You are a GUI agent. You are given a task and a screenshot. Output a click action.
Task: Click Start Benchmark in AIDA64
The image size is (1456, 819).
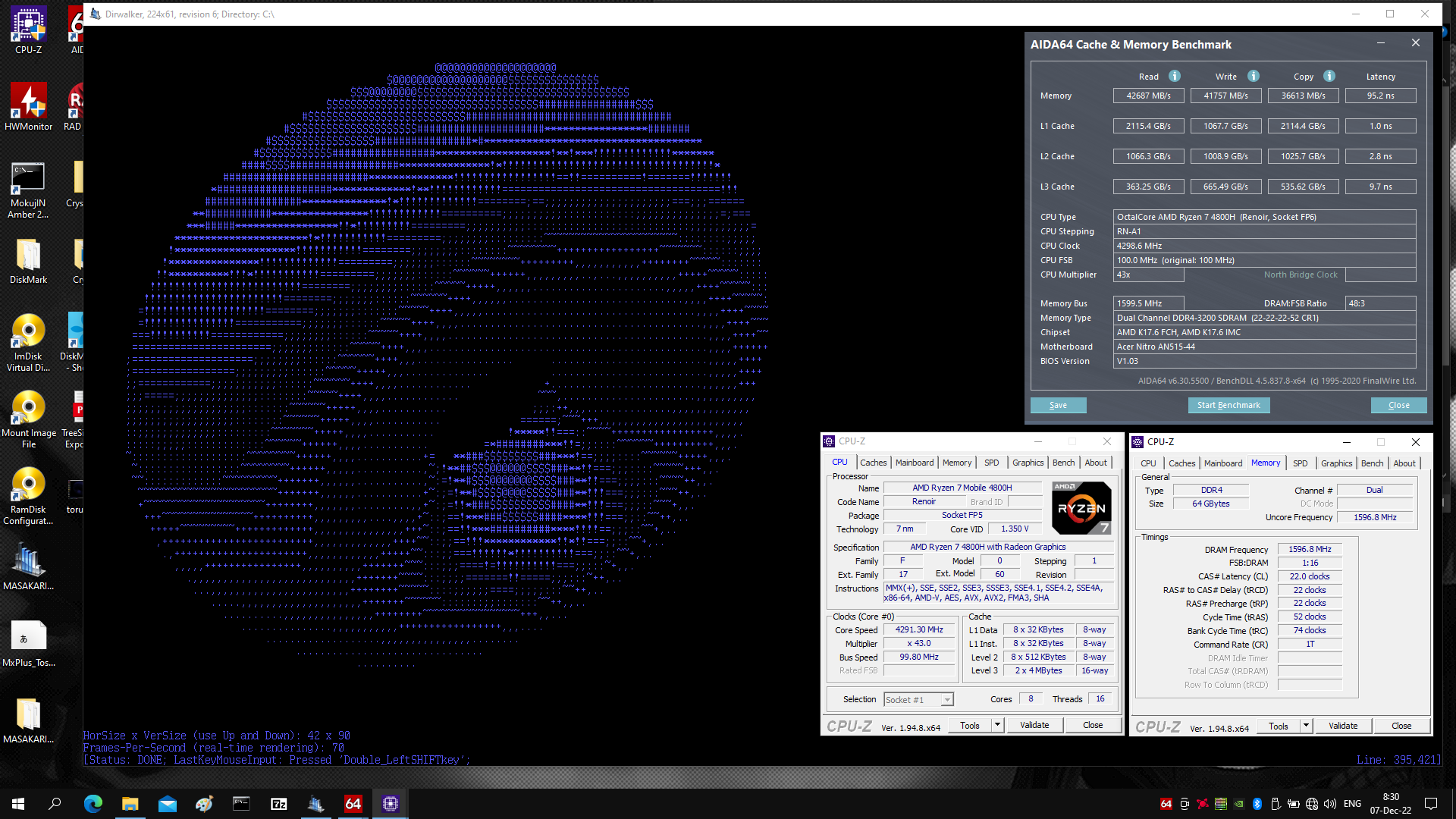(x=1228, y=405)
